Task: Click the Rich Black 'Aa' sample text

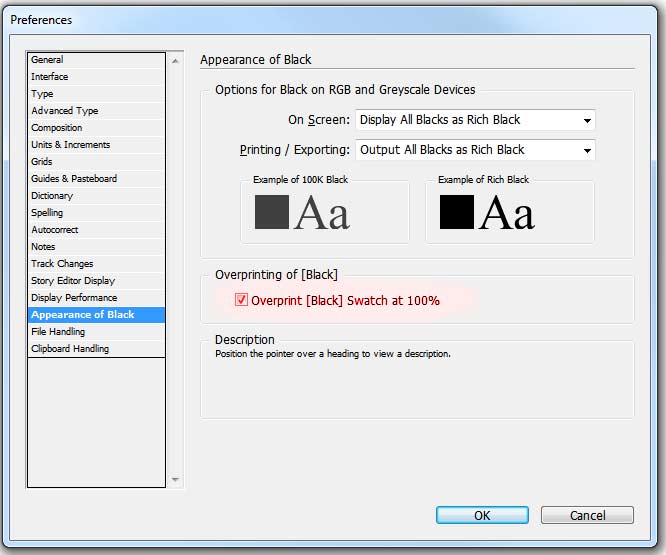Action: point(507,213)
